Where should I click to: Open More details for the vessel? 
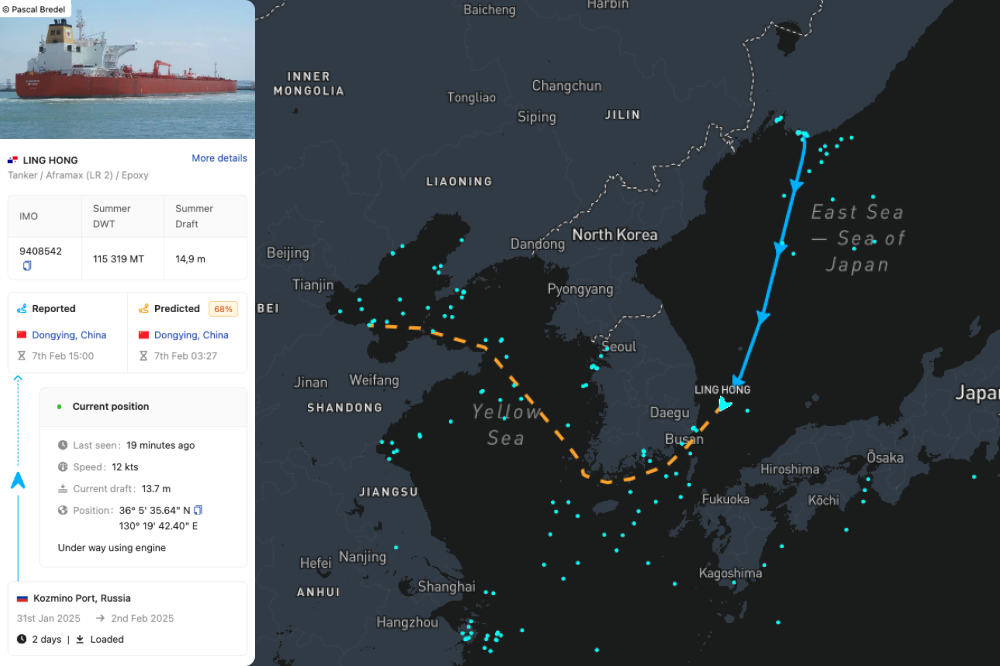(x=219, y=158)
